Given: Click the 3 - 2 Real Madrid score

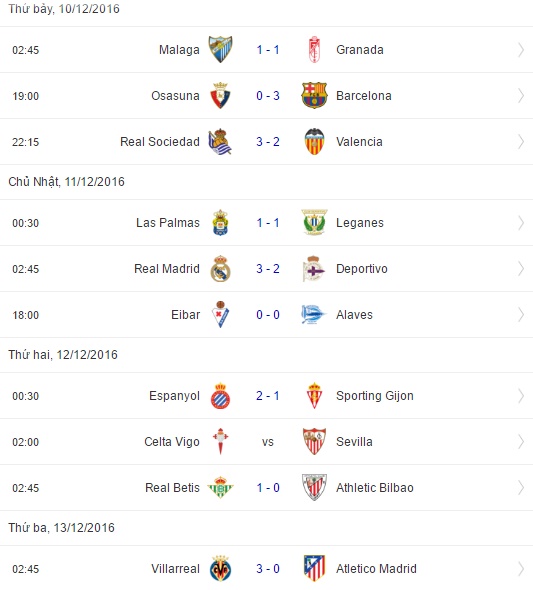Looking at the screenshot, I should point(268,269).
